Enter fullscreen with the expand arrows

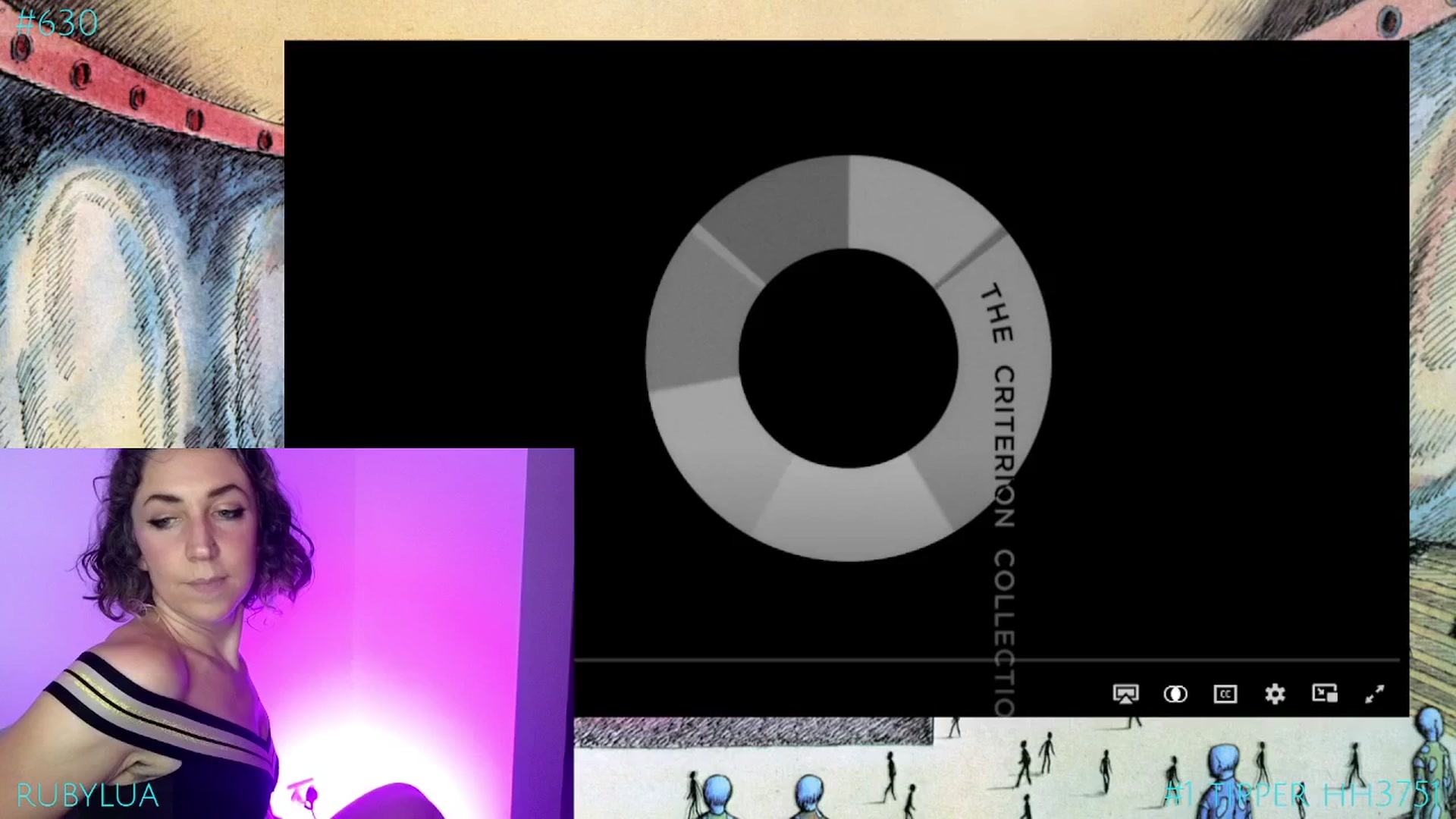(x=1375, y=694)
